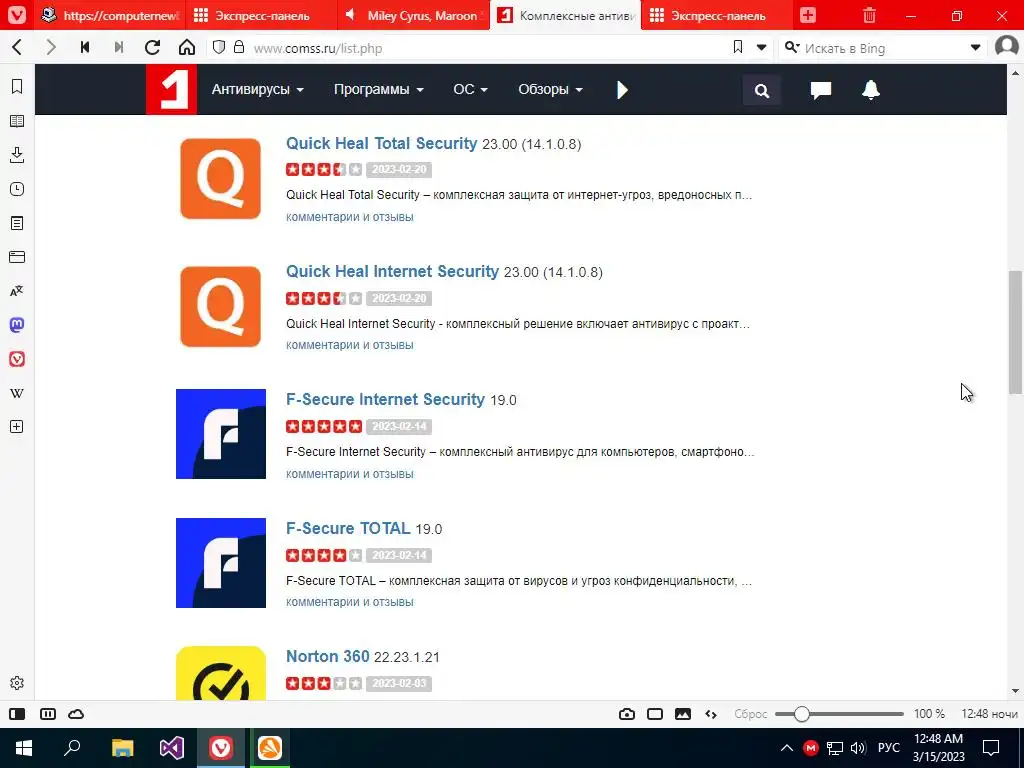Open Quick Heal Total Security link
This screenshot has width=1024, height=768.
(x=381, y=143)
